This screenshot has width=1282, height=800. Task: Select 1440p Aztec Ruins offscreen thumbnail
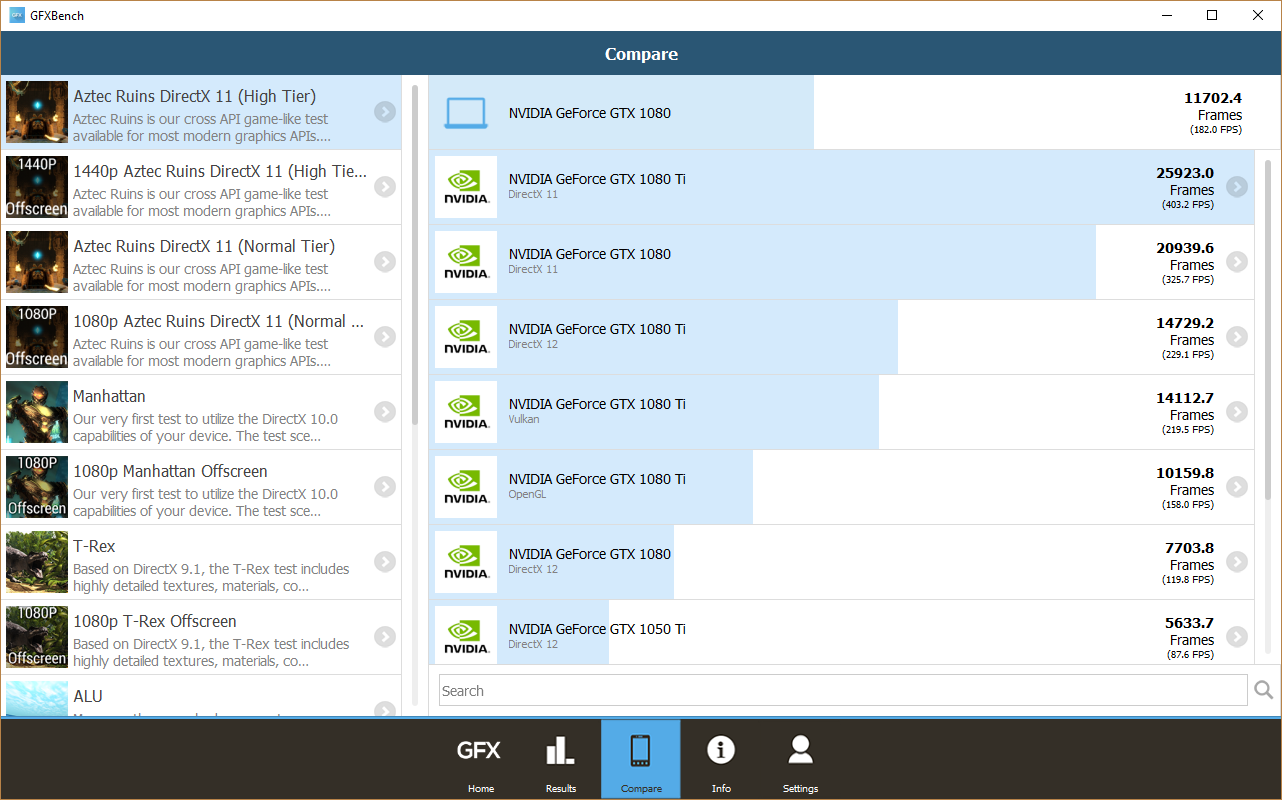point(37,187)
